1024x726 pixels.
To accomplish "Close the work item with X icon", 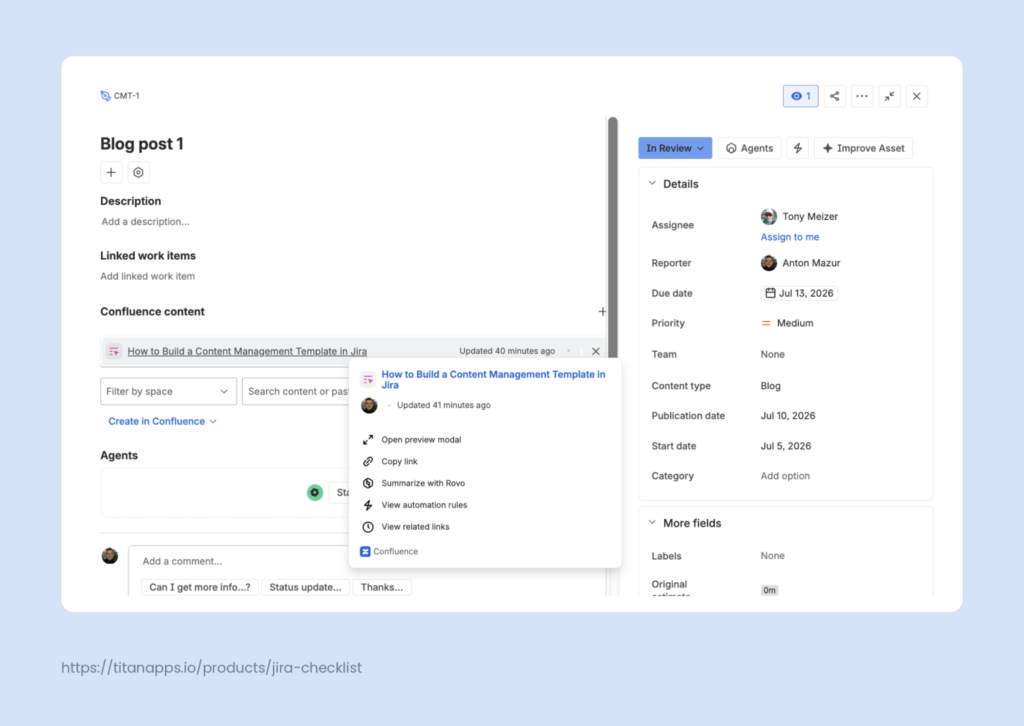I will (x=917, y=96).
